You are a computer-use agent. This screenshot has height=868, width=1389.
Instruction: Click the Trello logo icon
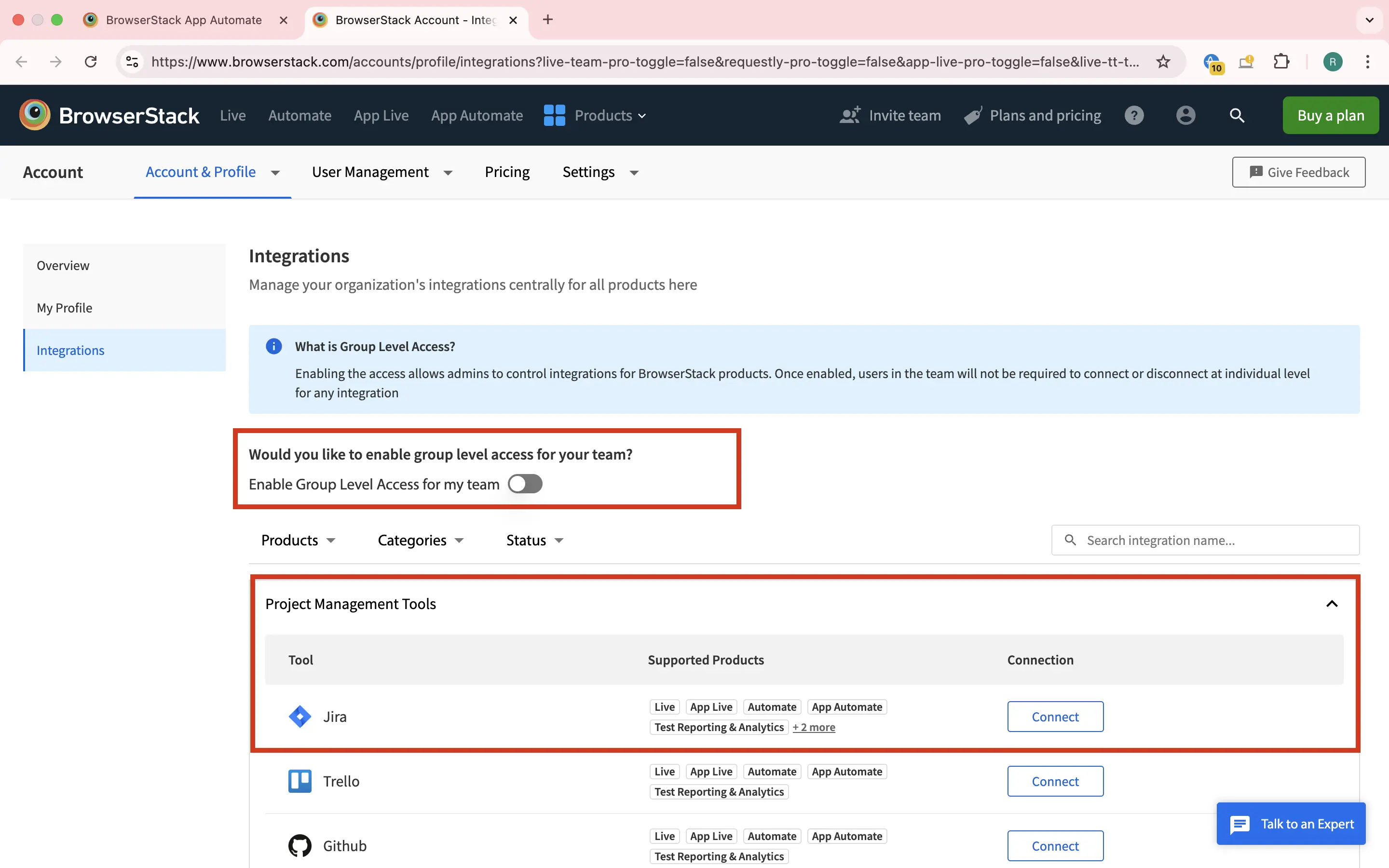(x=300, y=781)
